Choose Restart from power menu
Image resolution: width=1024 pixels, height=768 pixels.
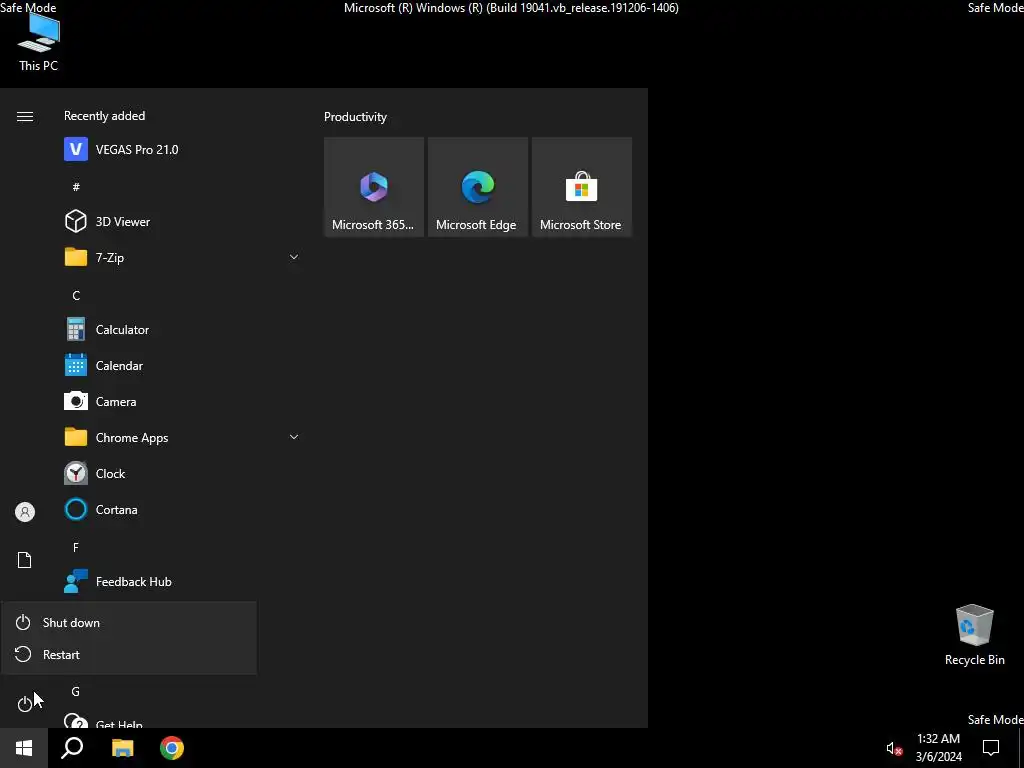click(x=129, y=654)
